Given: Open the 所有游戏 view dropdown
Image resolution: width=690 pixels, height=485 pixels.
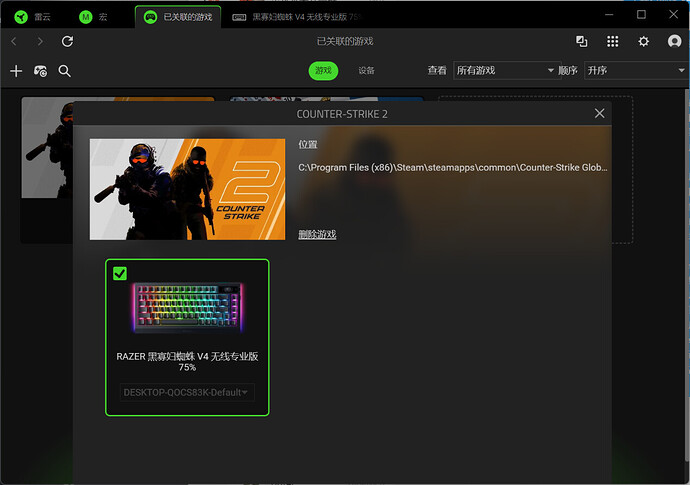Looking at the screenshot, I should point(504,71).
